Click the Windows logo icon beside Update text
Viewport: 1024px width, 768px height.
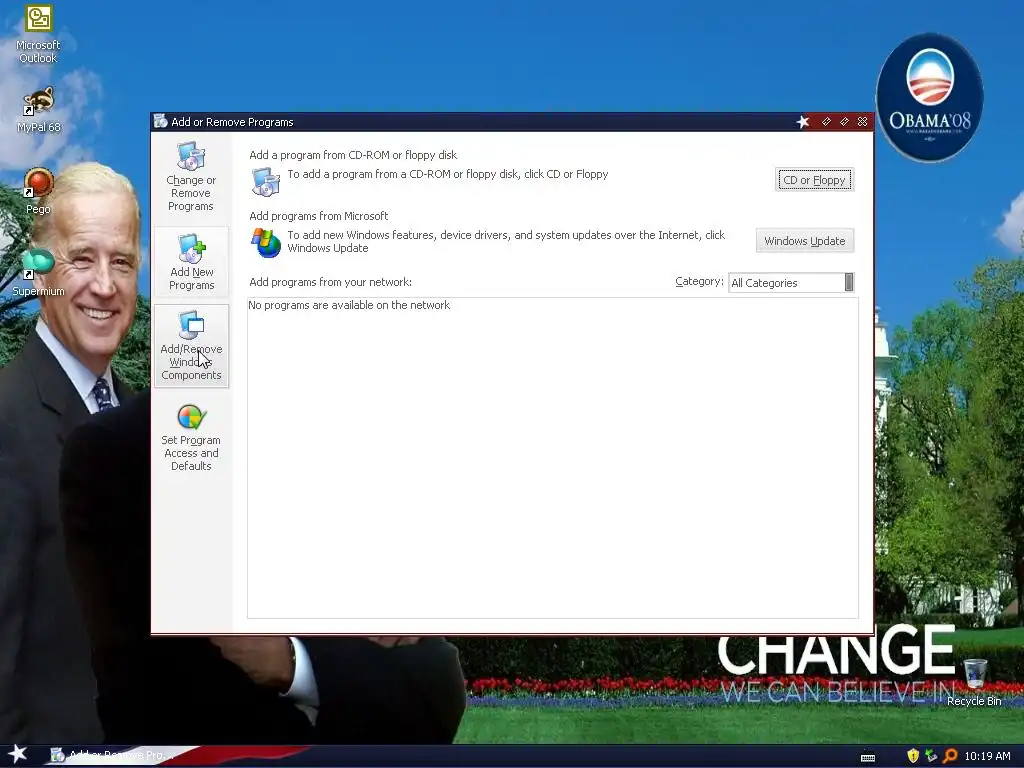click(x=266, y=243)
